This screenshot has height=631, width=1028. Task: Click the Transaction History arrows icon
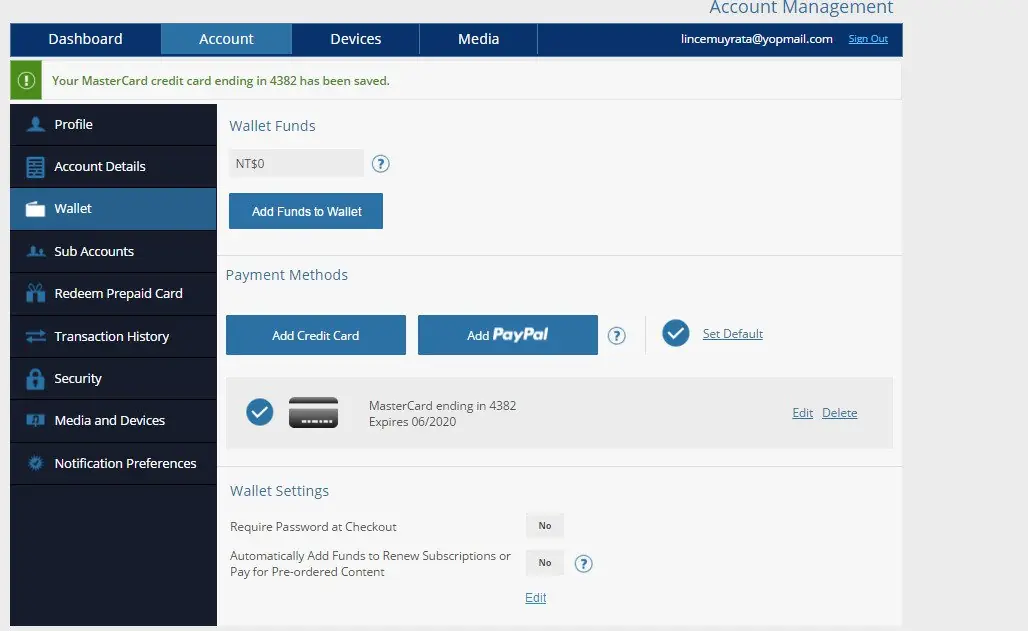[35, 336]
